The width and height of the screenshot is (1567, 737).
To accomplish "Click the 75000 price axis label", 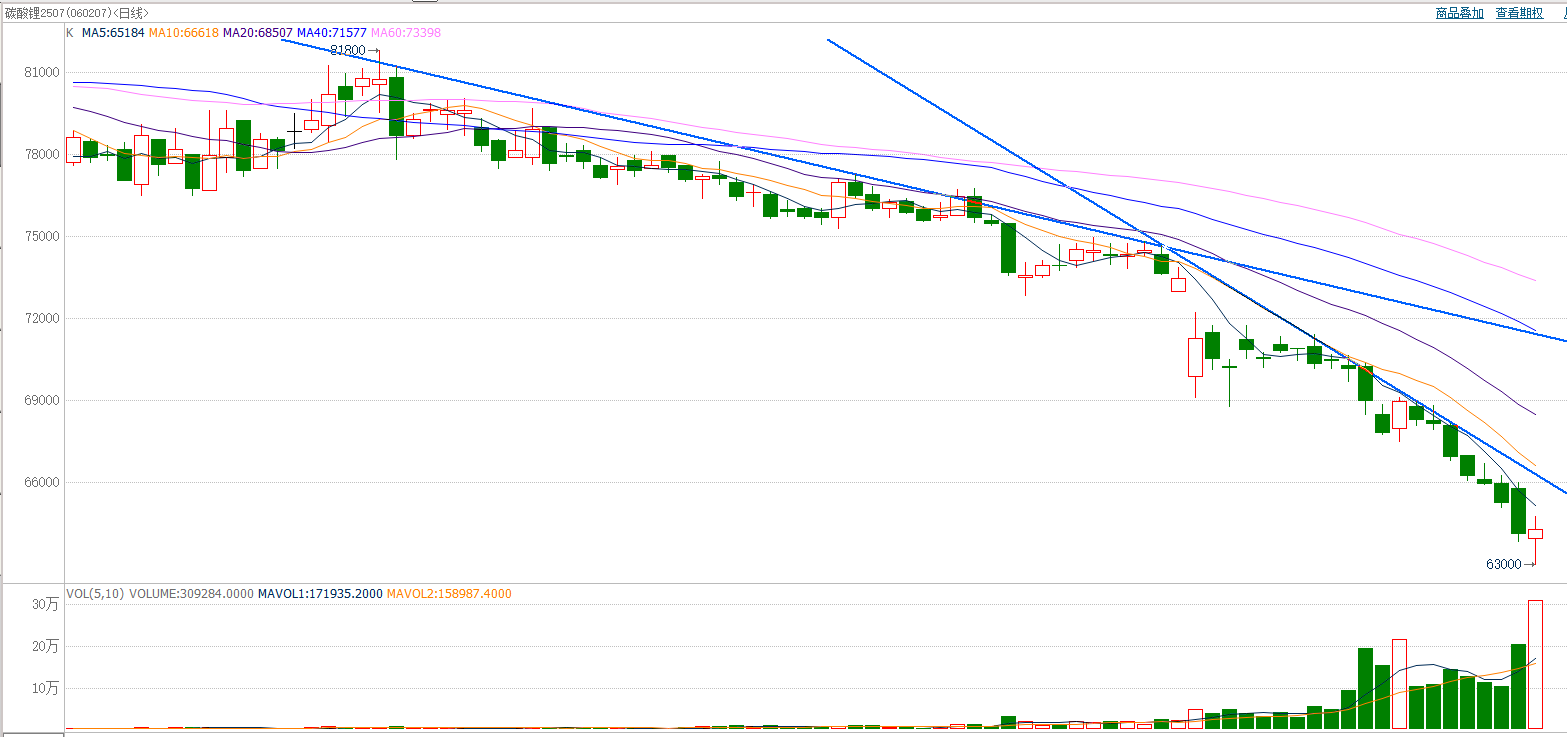I will click(43, 237).
